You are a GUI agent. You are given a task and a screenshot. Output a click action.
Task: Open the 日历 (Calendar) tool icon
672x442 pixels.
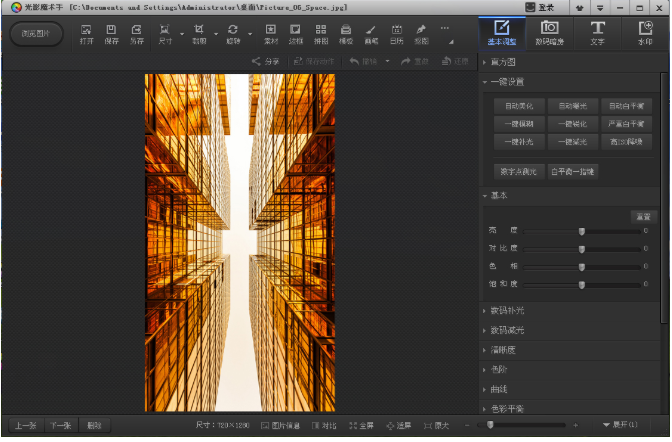coord(396,34)
